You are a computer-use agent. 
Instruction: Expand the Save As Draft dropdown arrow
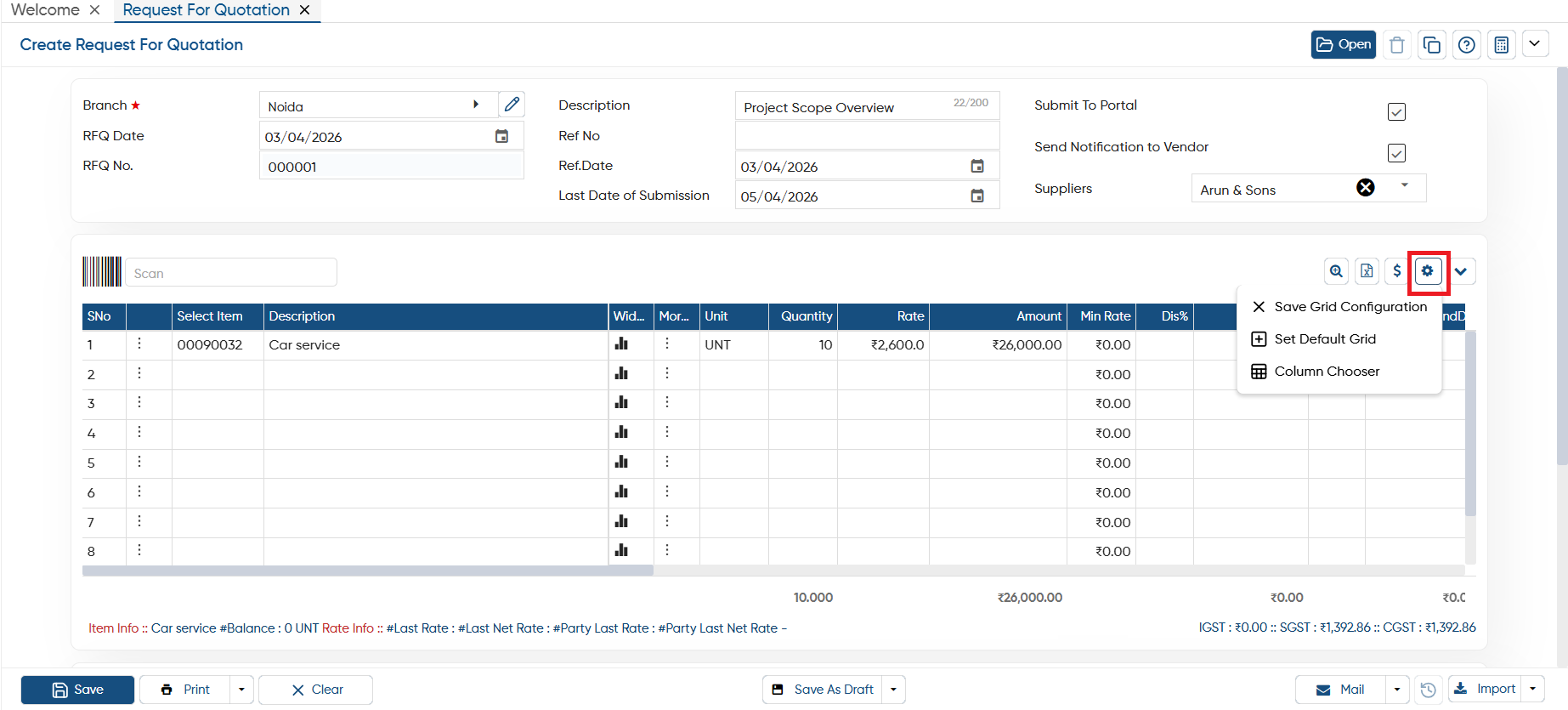click(x=893, y=690)
